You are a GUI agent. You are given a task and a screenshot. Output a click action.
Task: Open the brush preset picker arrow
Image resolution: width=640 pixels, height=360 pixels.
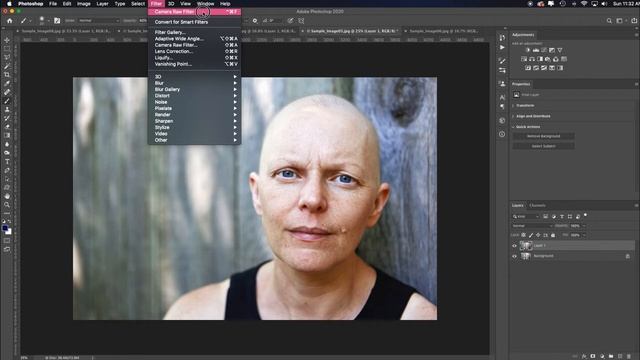click(x=48, y=20)
